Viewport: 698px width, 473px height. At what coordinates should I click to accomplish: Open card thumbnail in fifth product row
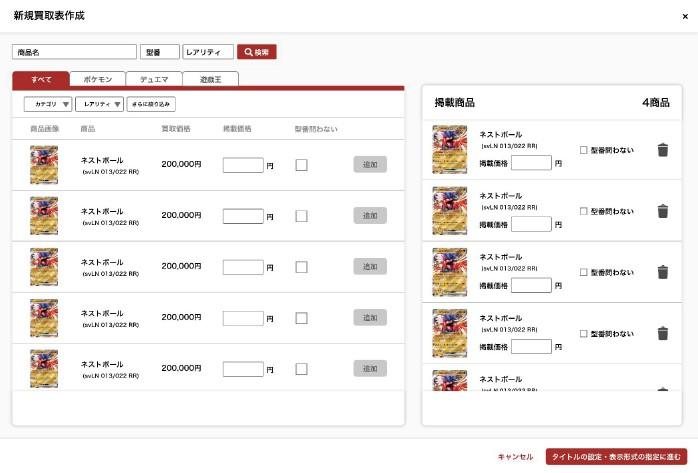(x=44, y=369)
